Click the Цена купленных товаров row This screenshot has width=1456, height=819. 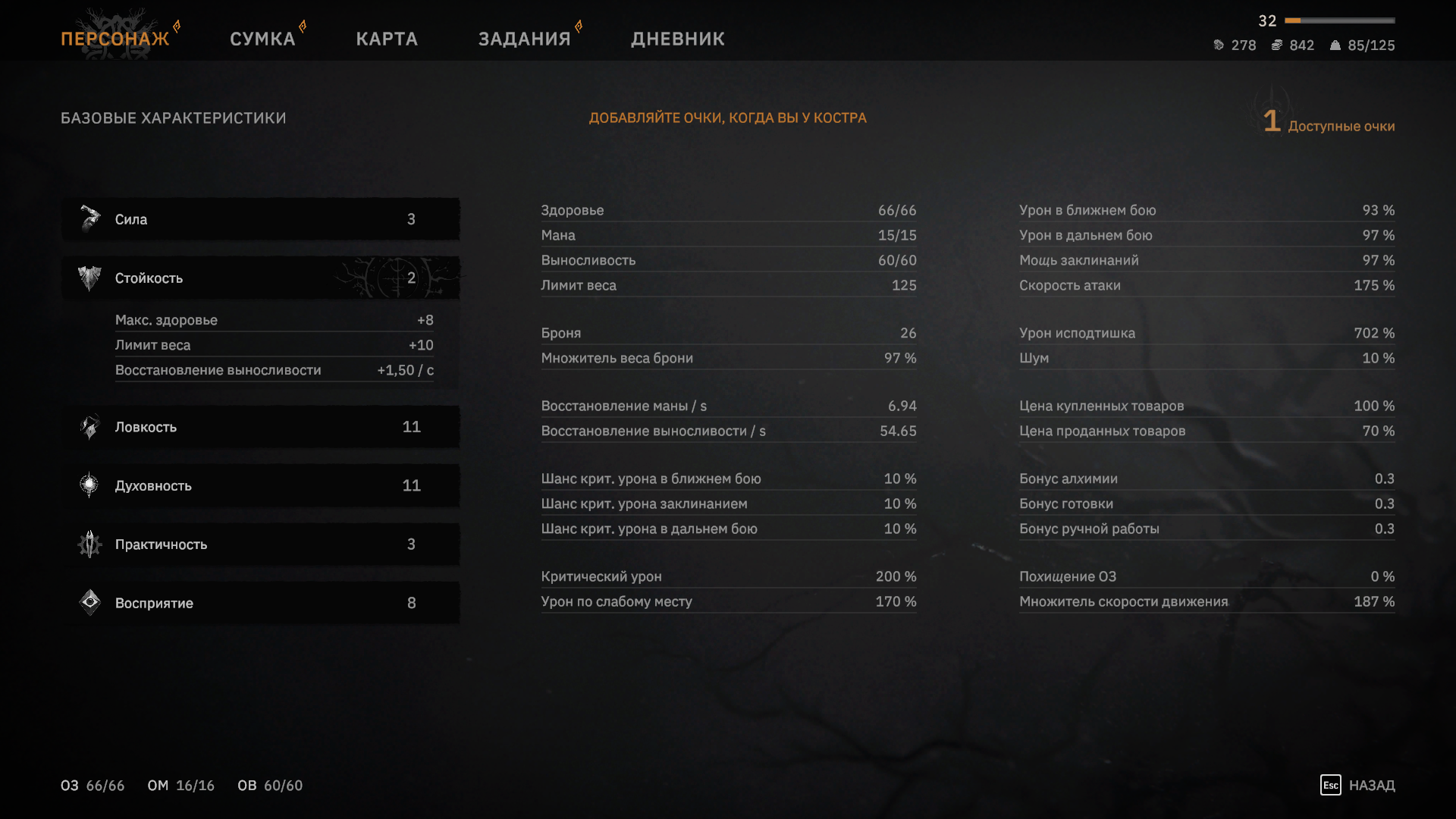tap(1207, 406)
